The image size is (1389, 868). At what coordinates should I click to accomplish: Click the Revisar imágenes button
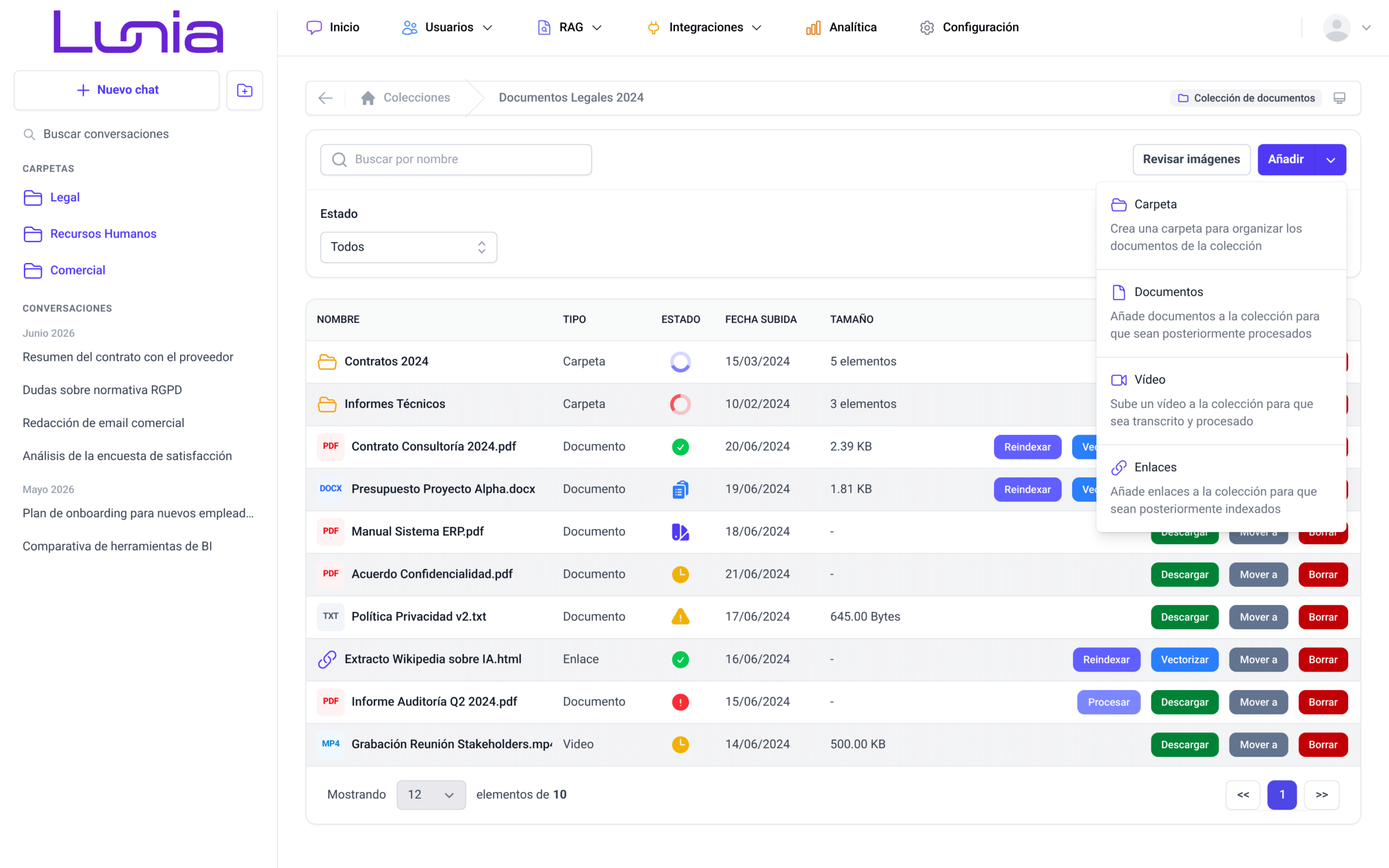[1191, 159]
